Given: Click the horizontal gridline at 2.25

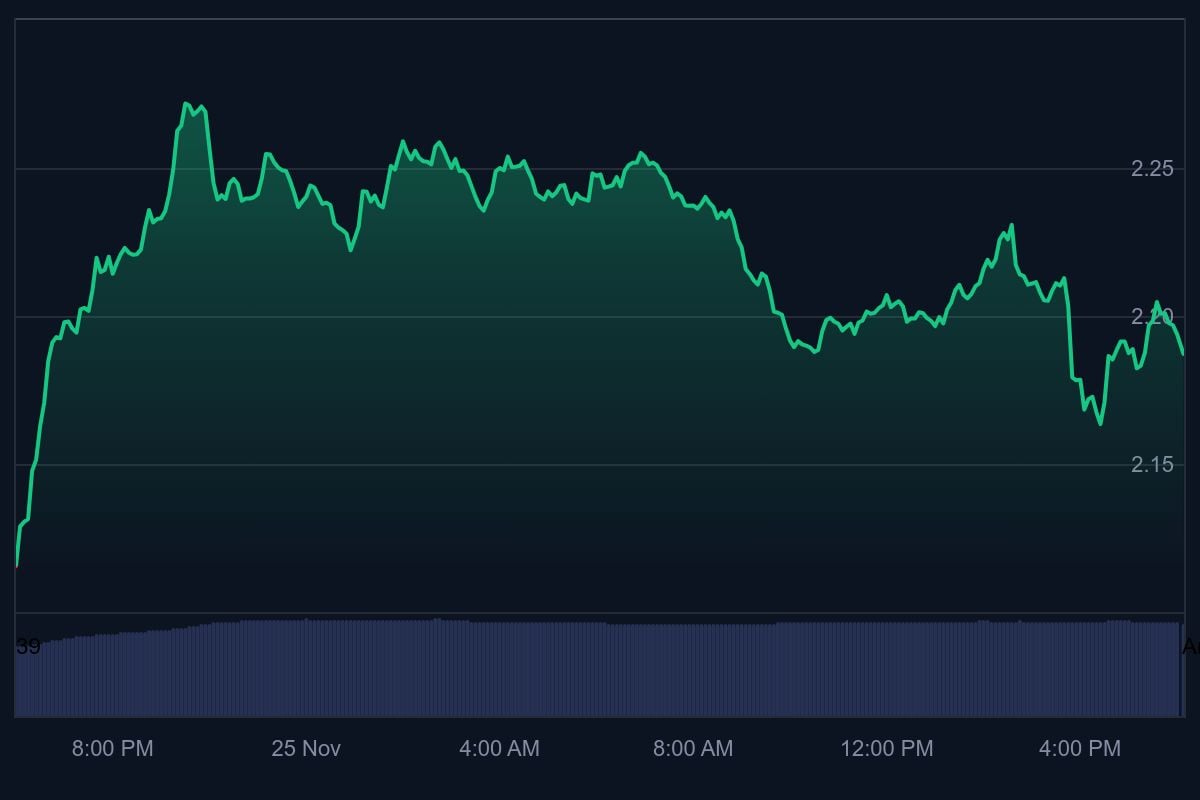Looking at the screenshot, I should click(800, 169).
